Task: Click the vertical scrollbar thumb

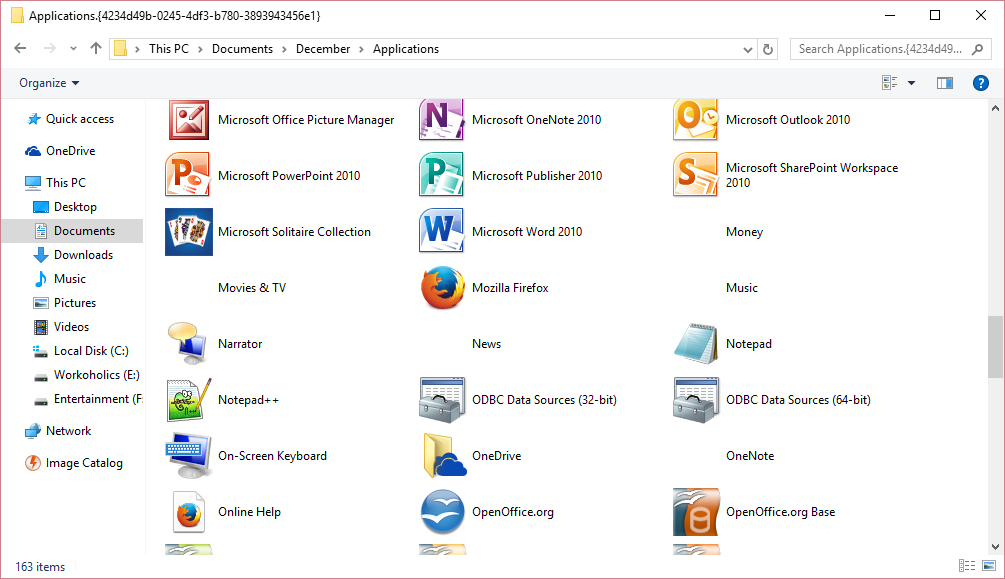Action: click(995, 347)
